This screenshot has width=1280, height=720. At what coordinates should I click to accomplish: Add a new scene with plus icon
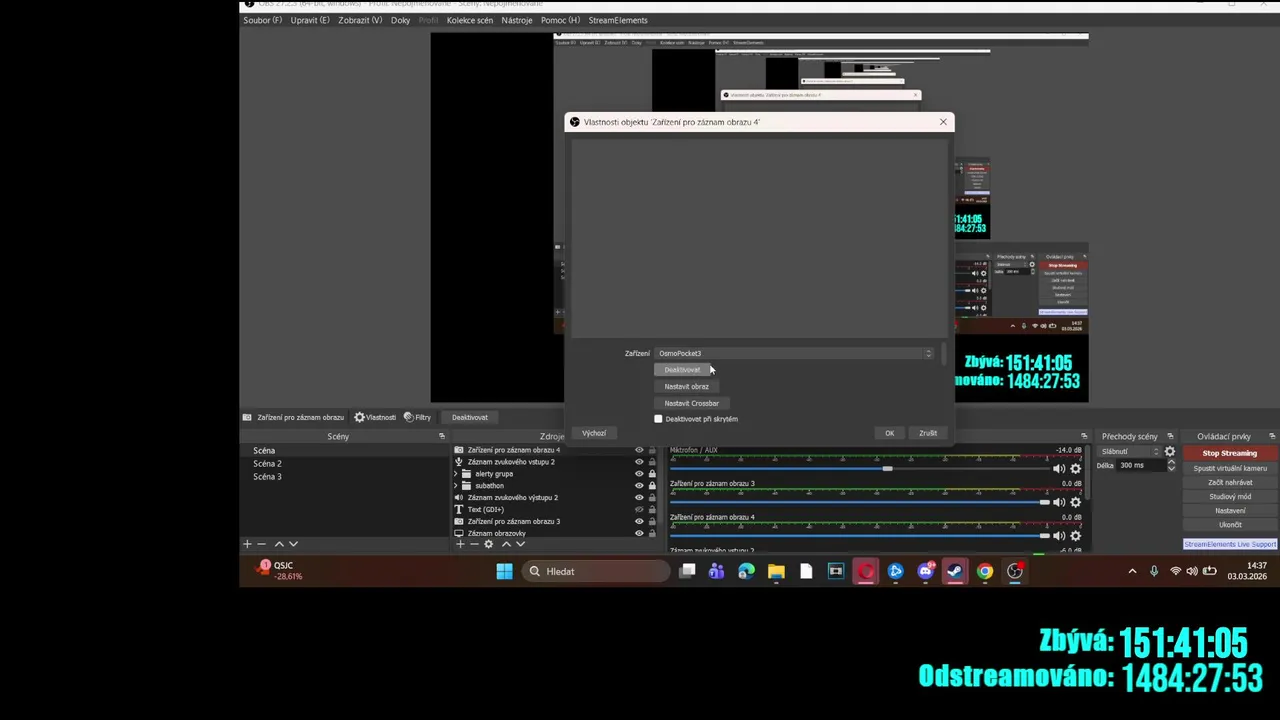tap(247, 544)
